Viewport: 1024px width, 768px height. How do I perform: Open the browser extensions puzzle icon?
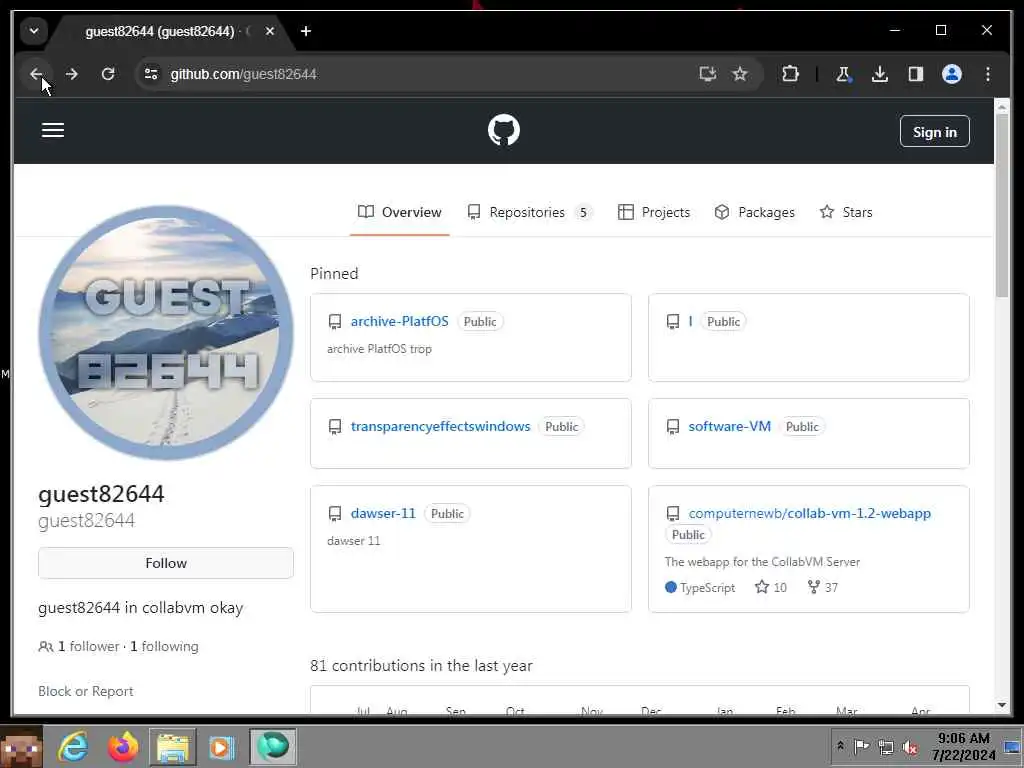790,74
